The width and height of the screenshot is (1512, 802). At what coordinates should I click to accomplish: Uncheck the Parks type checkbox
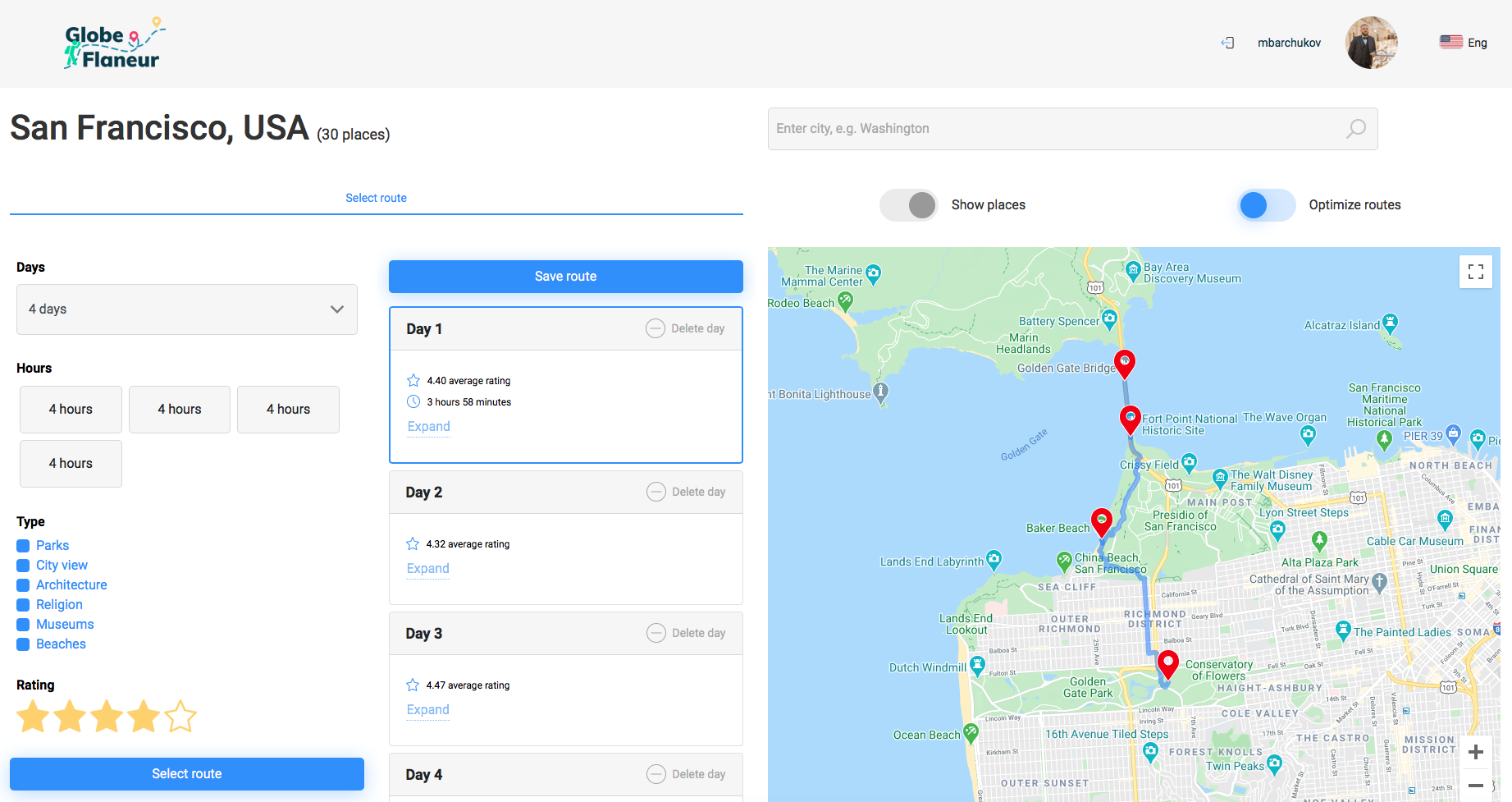pos(23,546)
